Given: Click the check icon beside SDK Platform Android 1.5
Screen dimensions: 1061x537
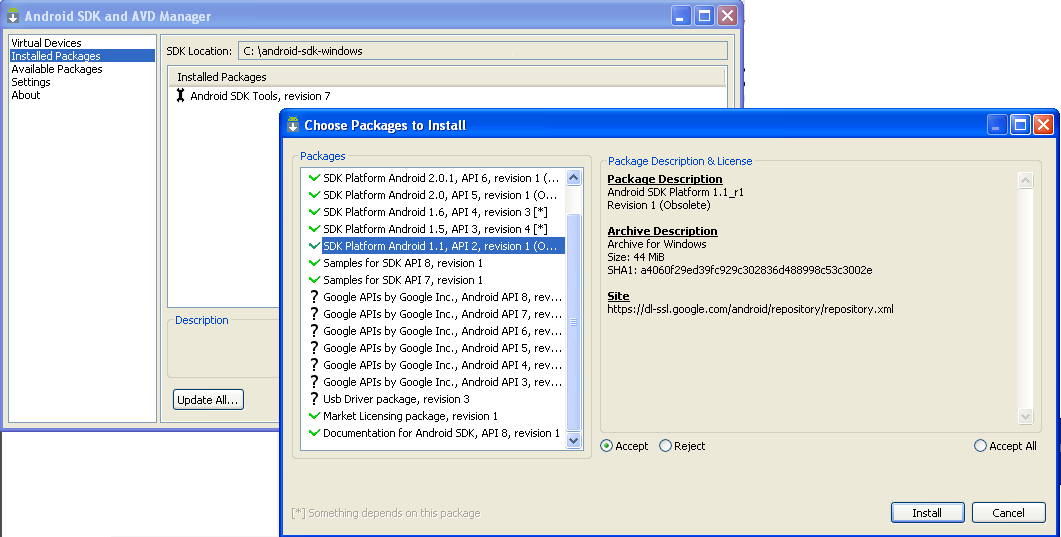Looking at the screenshot, I should click(314, 229).
